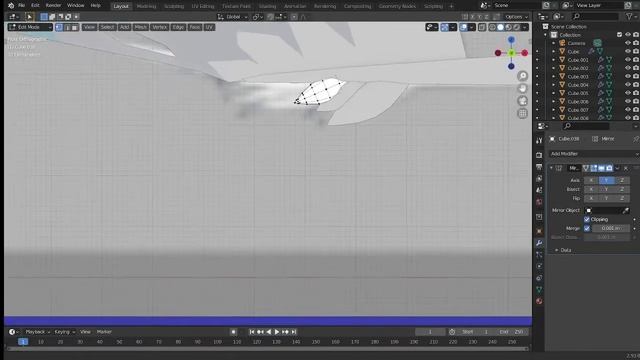Open the Window menu
Screen dimensions: 640x360
[76, 6]
